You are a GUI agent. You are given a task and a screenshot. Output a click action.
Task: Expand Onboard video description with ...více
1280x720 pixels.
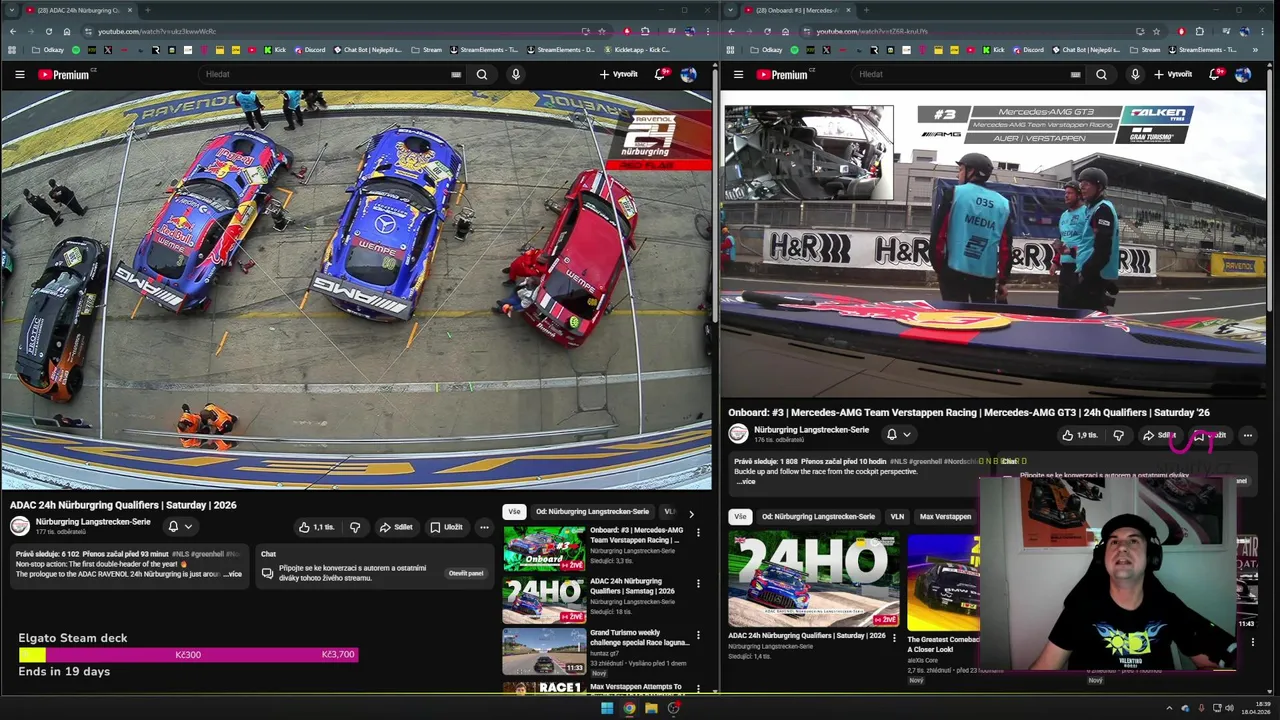[746, 481]
